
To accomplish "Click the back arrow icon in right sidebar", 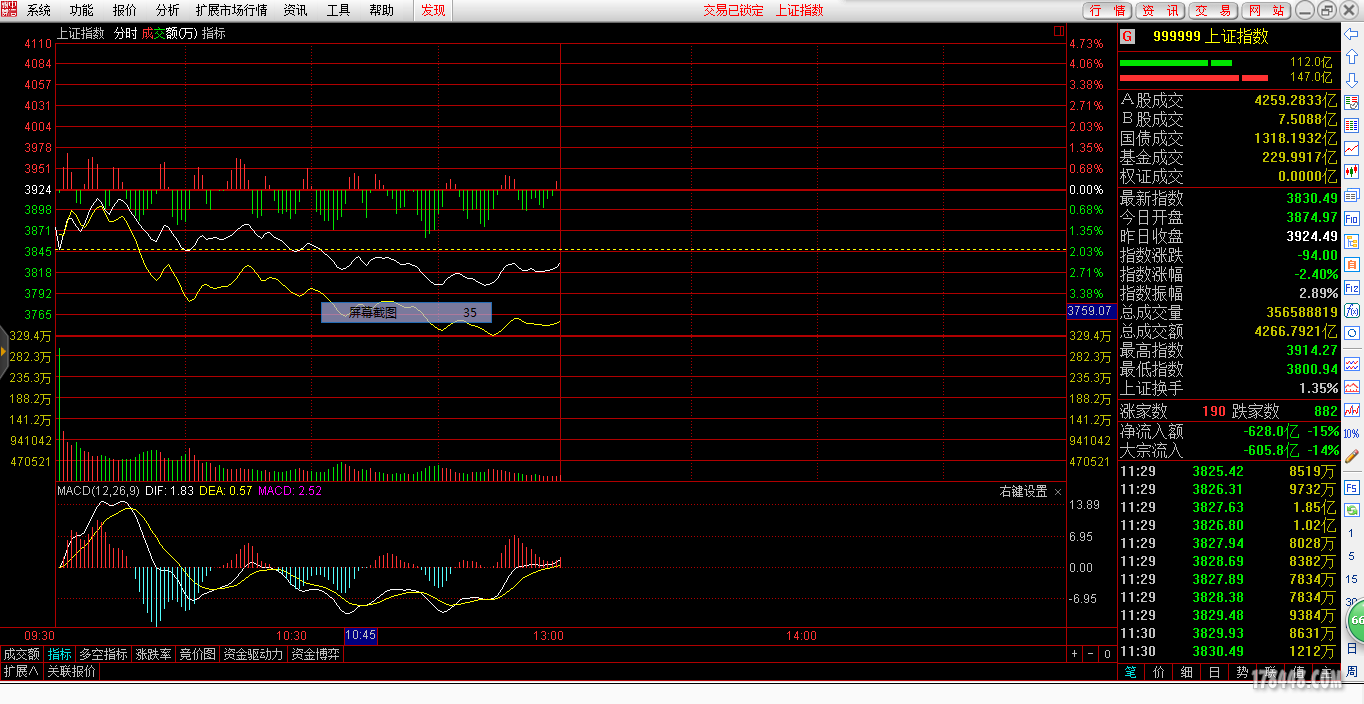I will tap(1352, 35).
